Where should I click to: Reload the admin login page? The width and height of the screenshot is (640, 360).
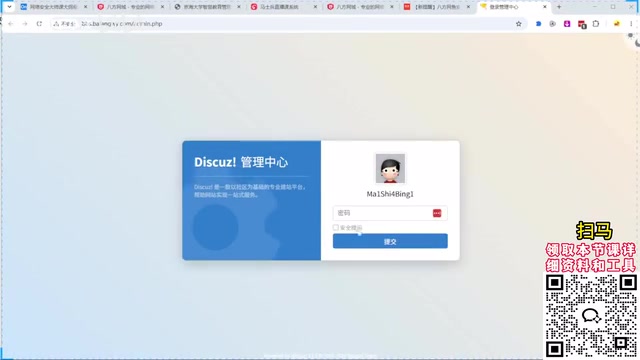(39, 24)
